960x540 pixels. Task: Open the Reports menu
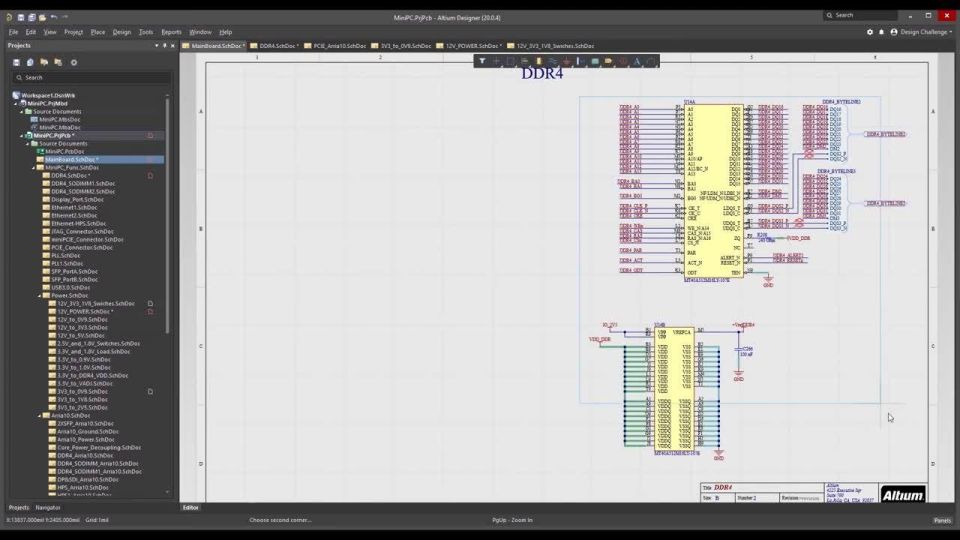coord(171,32)
